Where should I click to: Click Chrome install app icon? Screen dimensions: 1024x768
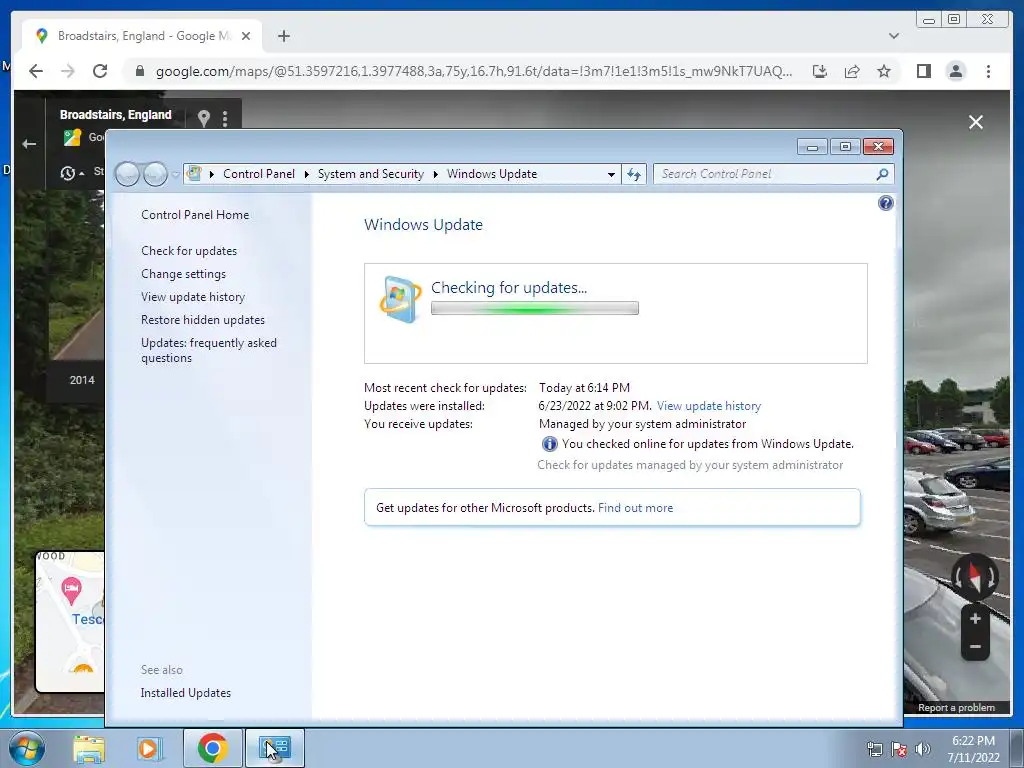point(820,71)
